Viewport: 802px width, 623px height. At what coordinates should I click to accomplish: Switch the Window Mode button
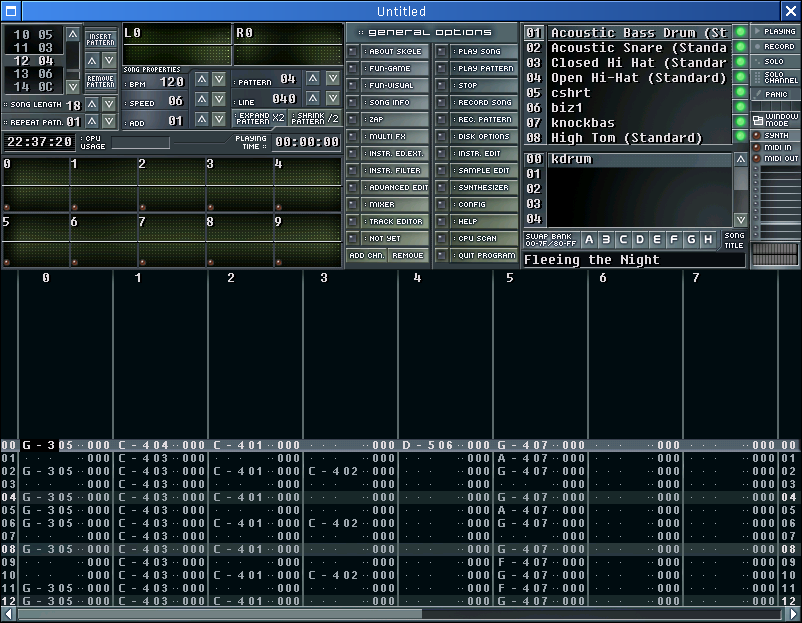point(775,120)
